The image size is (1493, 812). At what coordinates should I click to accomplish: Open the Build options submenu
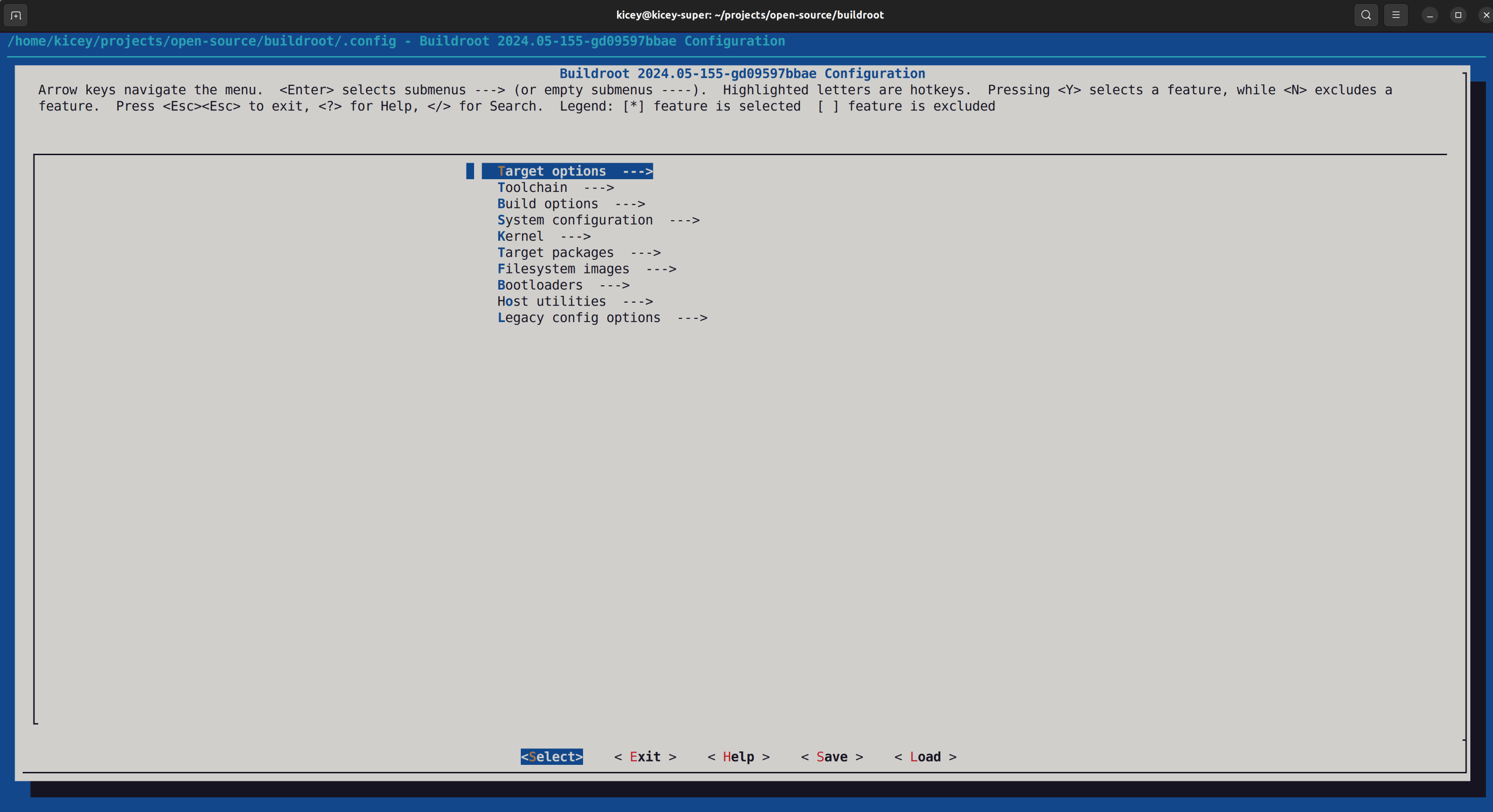547,203
